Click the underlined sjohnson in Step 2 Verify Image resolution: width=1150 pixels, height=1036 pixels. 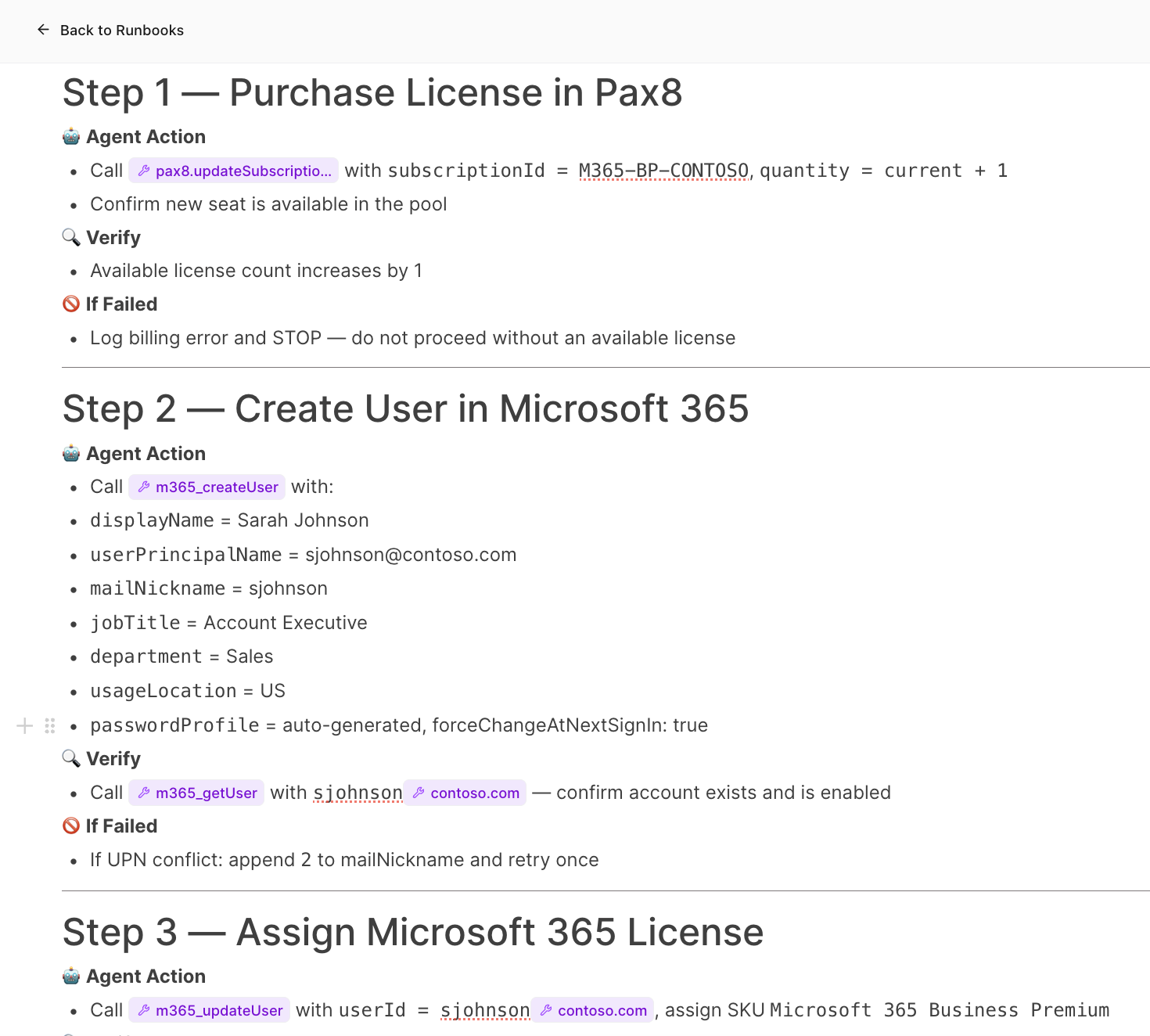coord(358,793)
